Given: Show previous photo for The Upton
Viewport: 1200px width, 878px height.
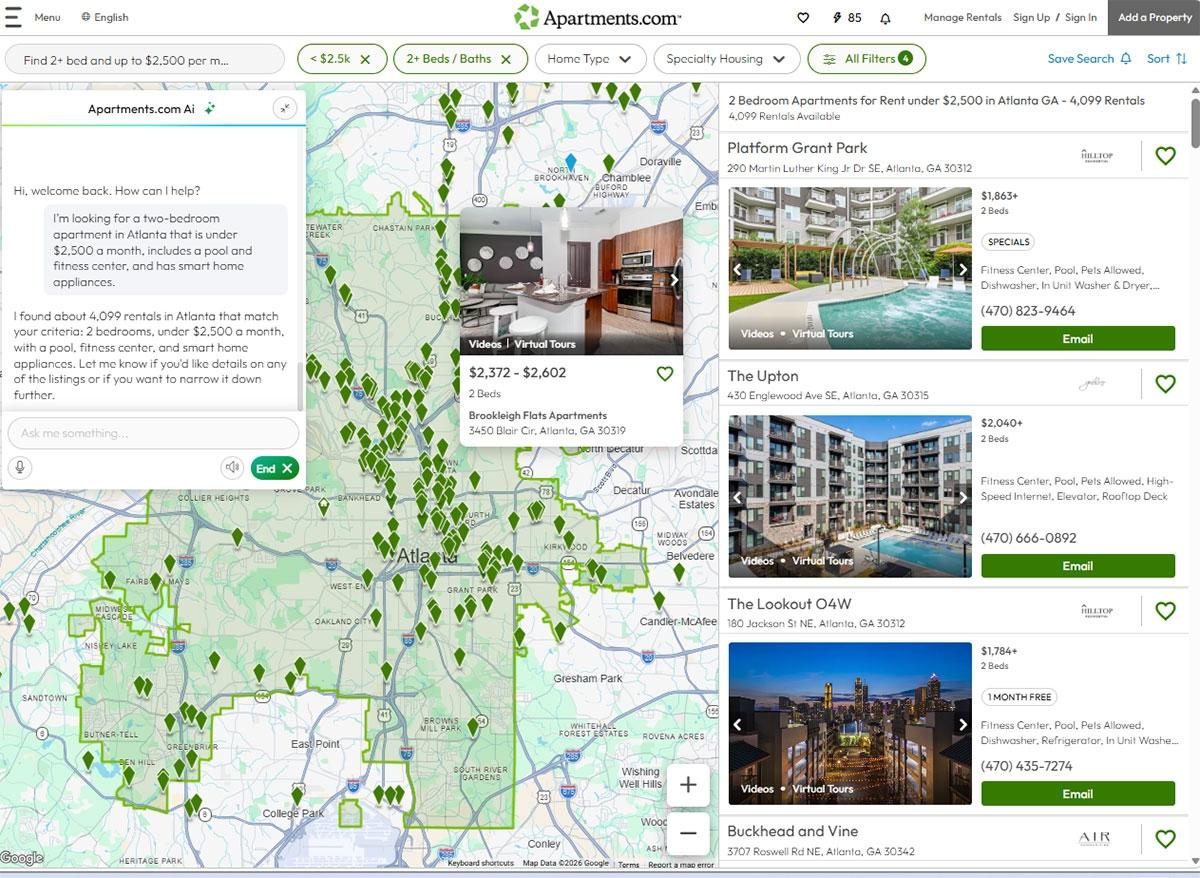Looking at the screenshot, I should pyautogui.click(x=738, y=497).
